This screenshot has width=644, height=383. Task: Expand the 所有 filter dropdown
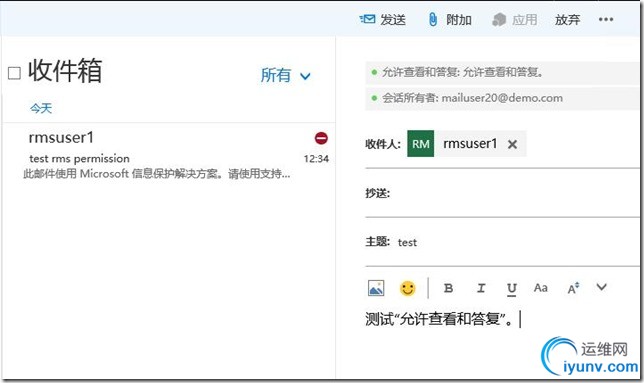pyautogui.click(x=285, y=75)
